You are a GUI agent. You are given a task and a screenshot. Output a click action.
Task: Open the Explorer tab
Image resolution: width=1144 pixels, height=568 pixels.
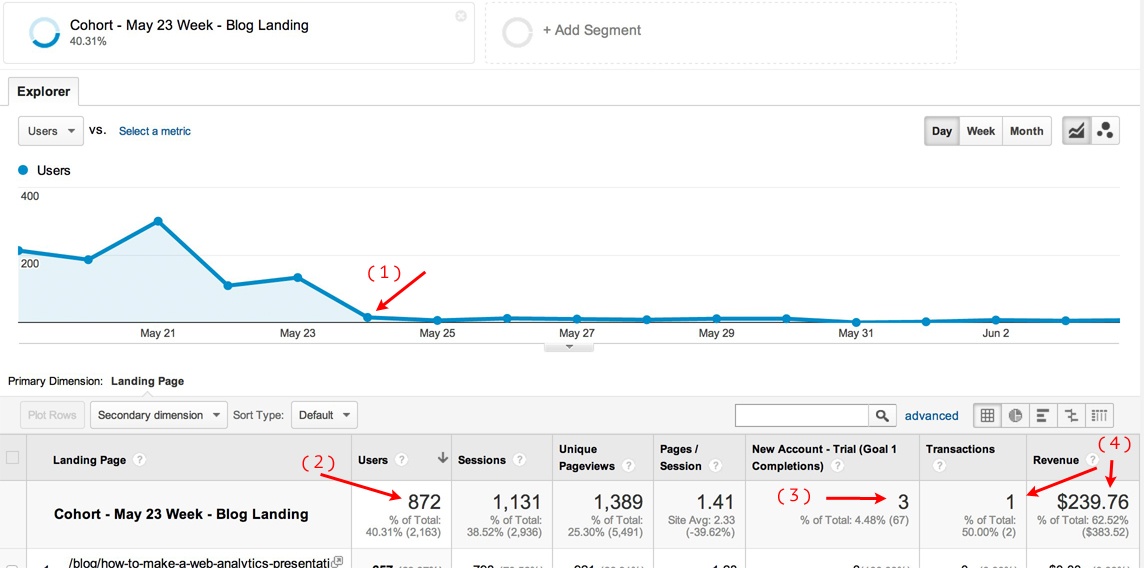click(43, 92)
